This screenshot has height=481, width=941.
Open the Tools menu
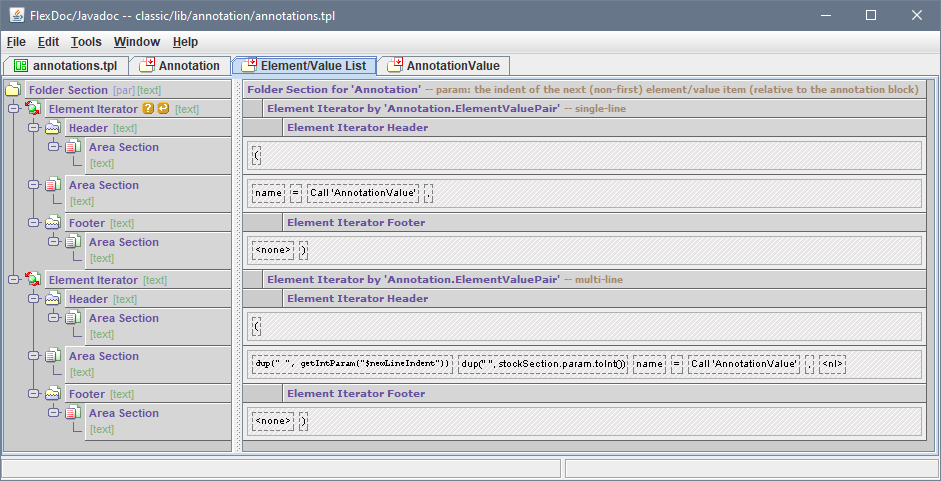click(86, 42)
